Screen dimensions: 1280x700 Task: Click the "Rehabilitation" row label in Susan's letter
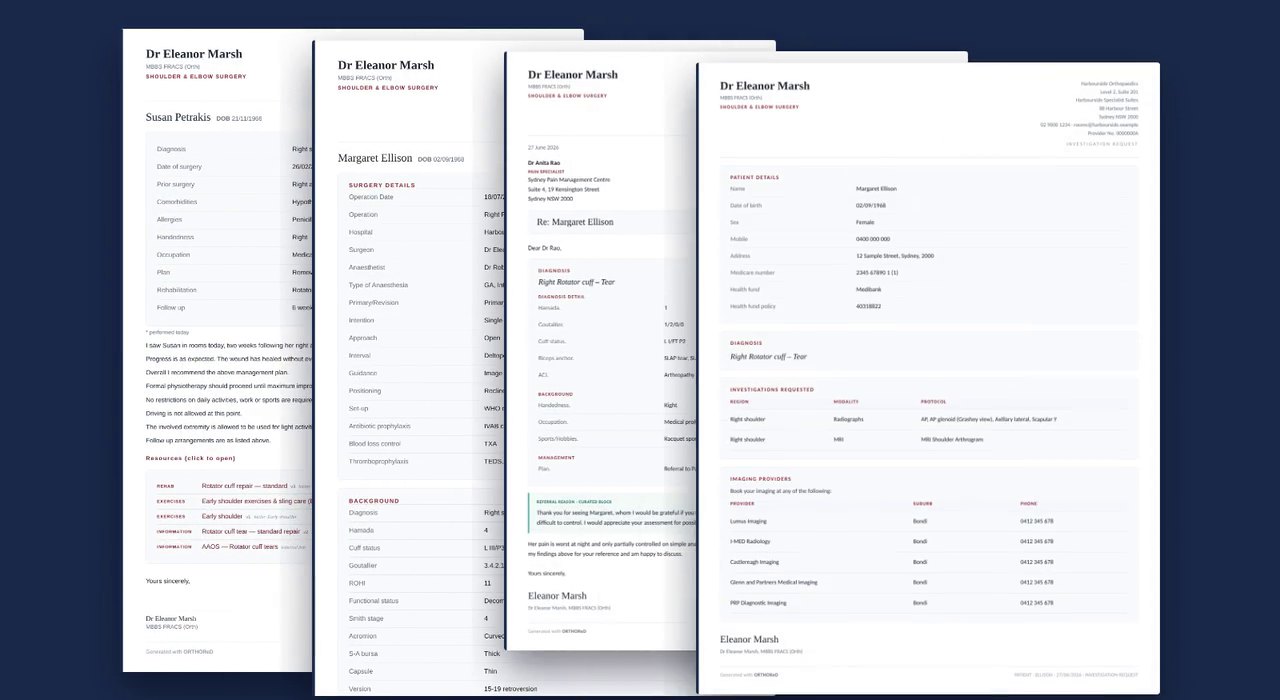(176, 290)
